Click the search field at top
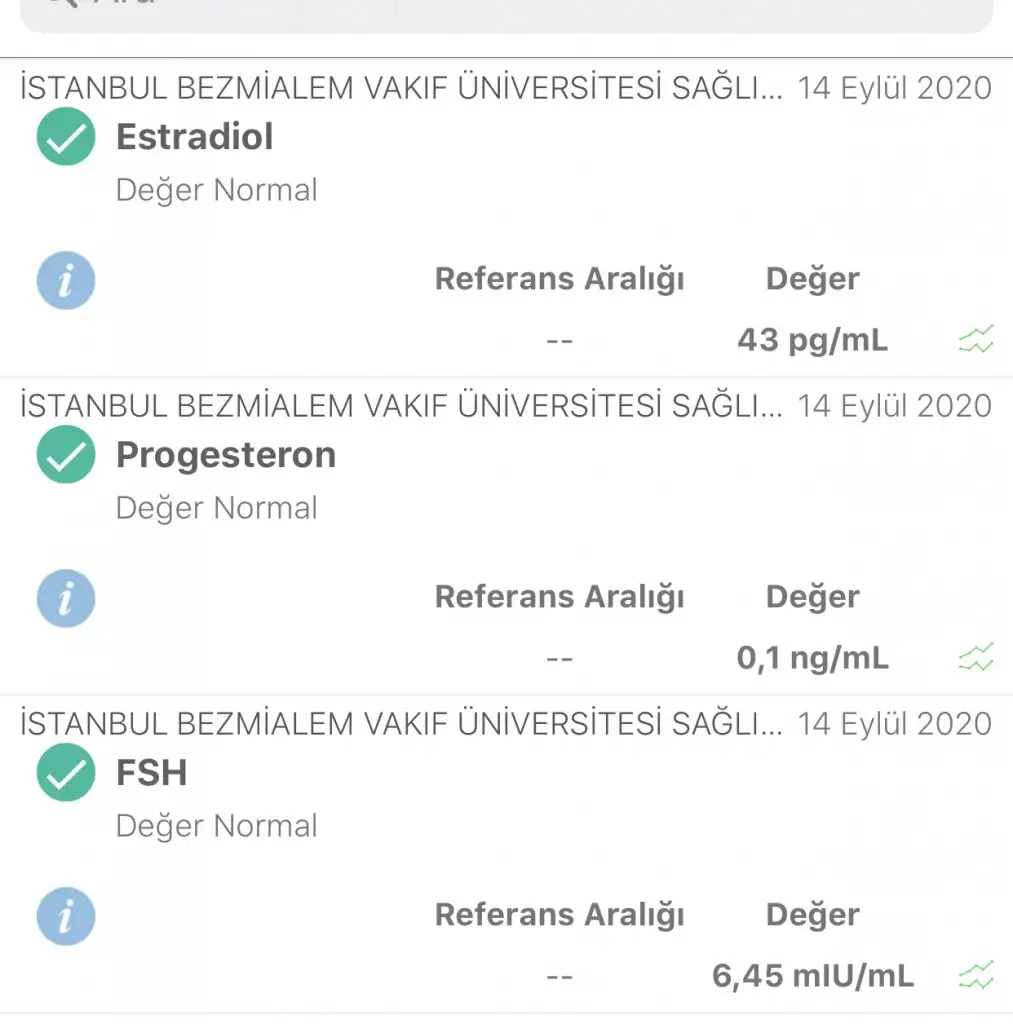1013x1024 pixels. (x=506, y=12)
